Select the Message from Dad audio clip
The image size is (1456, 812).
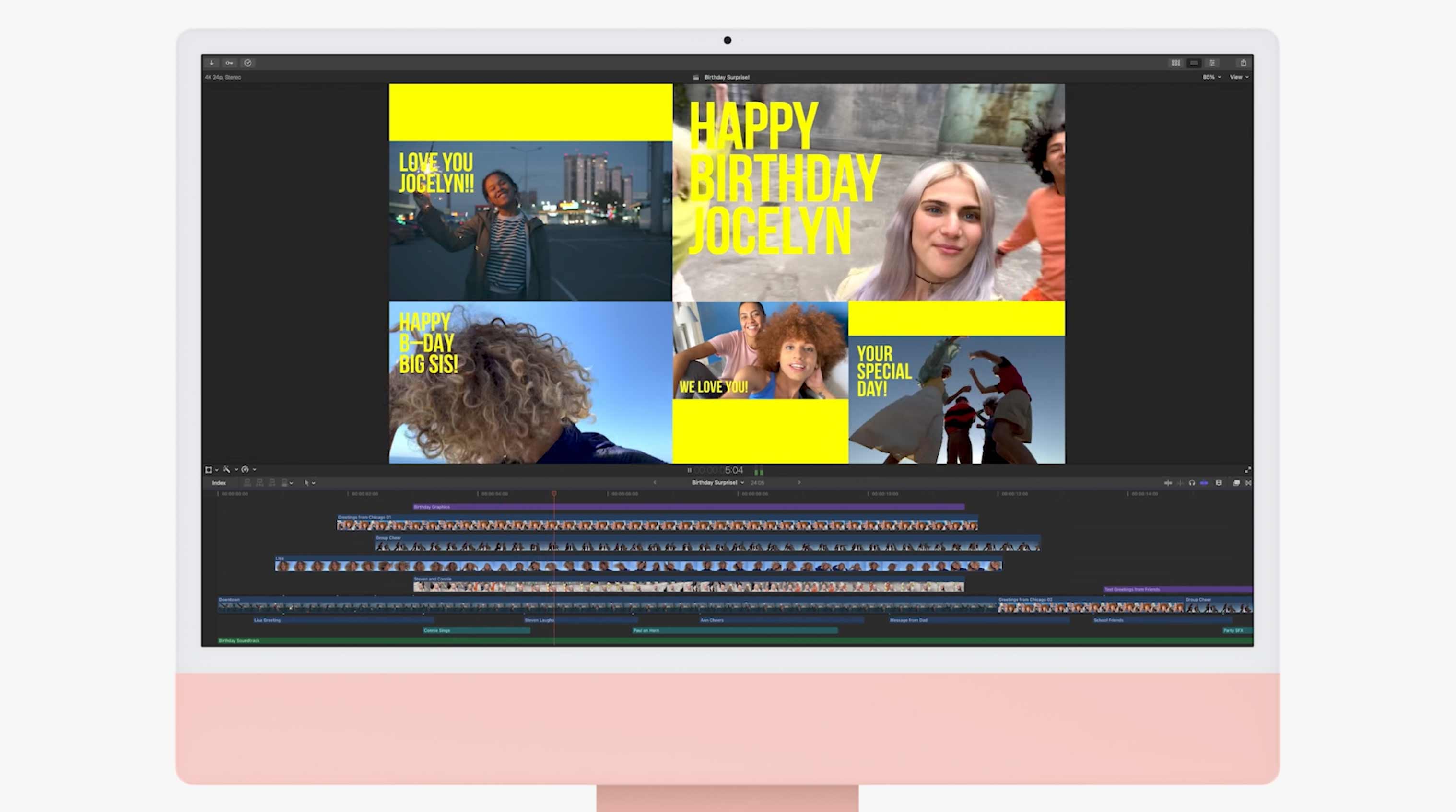(x=979, y=620)
